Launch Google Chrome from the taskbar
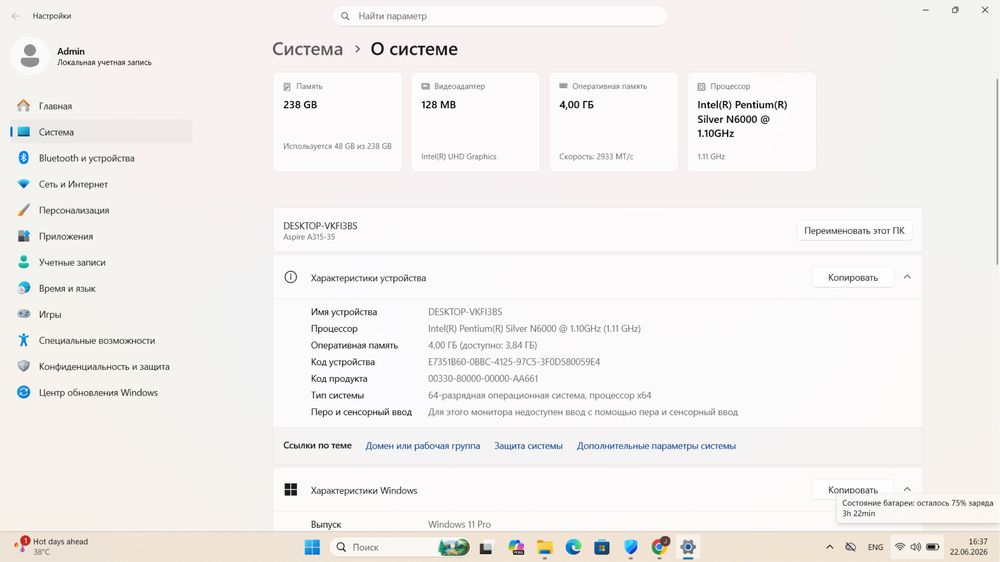 (x=659, y=547)
